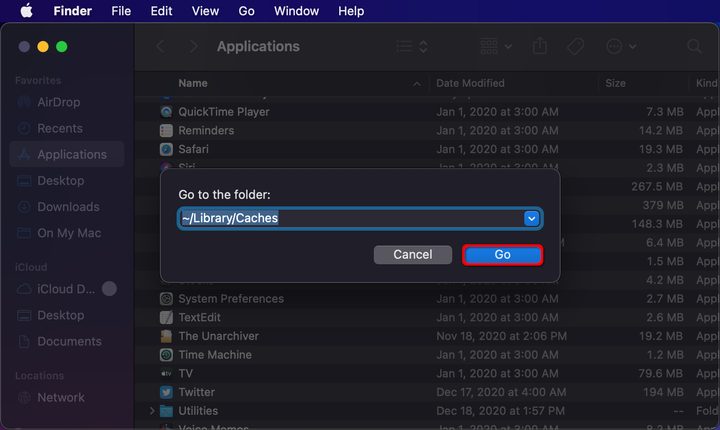The width and height of the screenshot is (720, 430).
Task: Click the System Preferences app icon
Action: coord(166,299)
